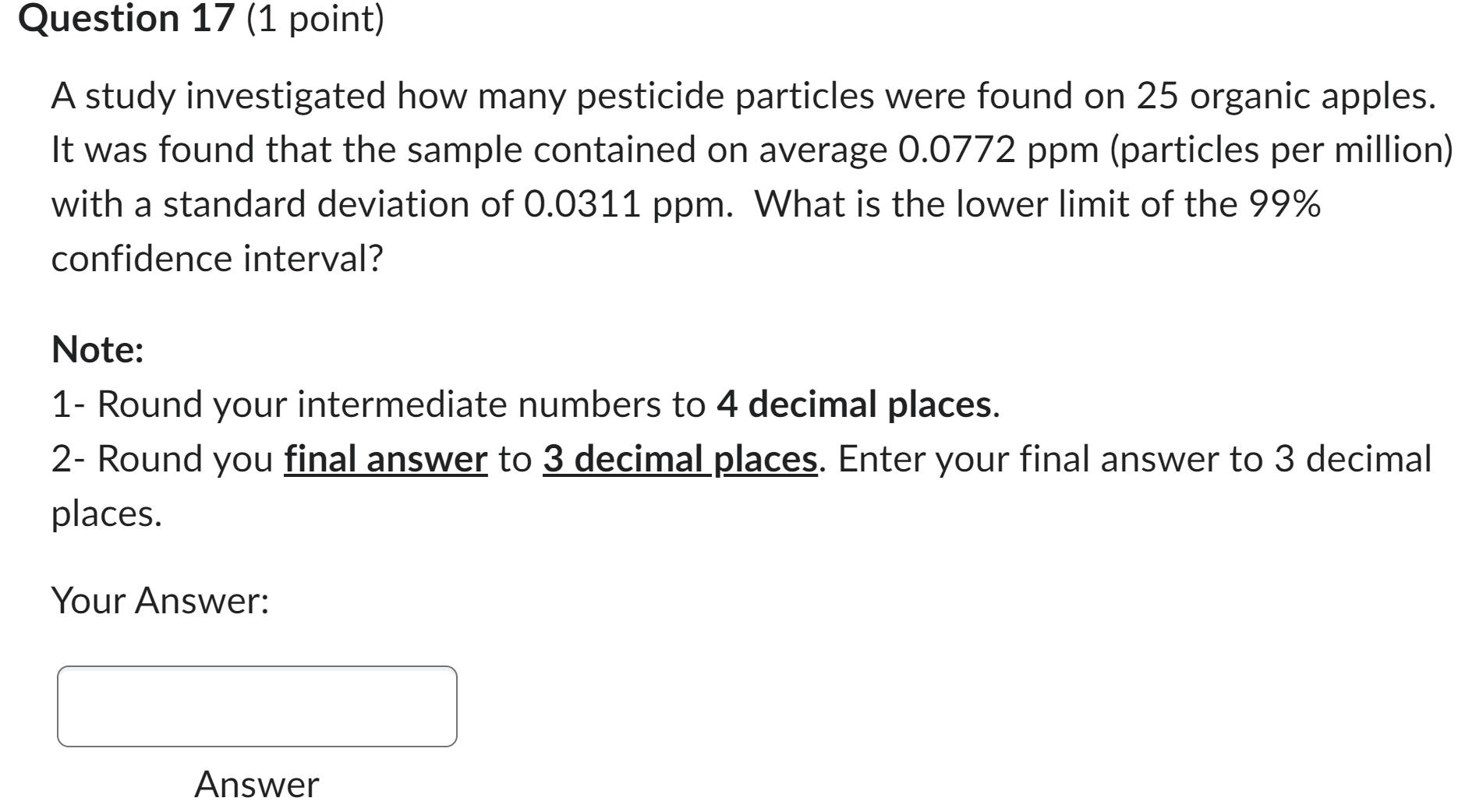This screenshot has height=812, width=1483.
Task: Click the bold Note: label
Action: (98, 349)
